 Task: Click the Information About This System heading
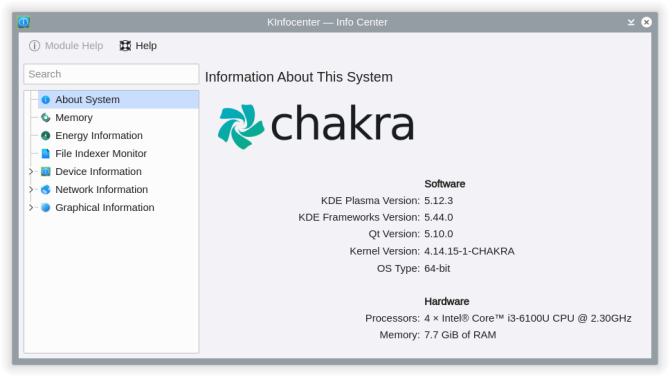[299, 77]
